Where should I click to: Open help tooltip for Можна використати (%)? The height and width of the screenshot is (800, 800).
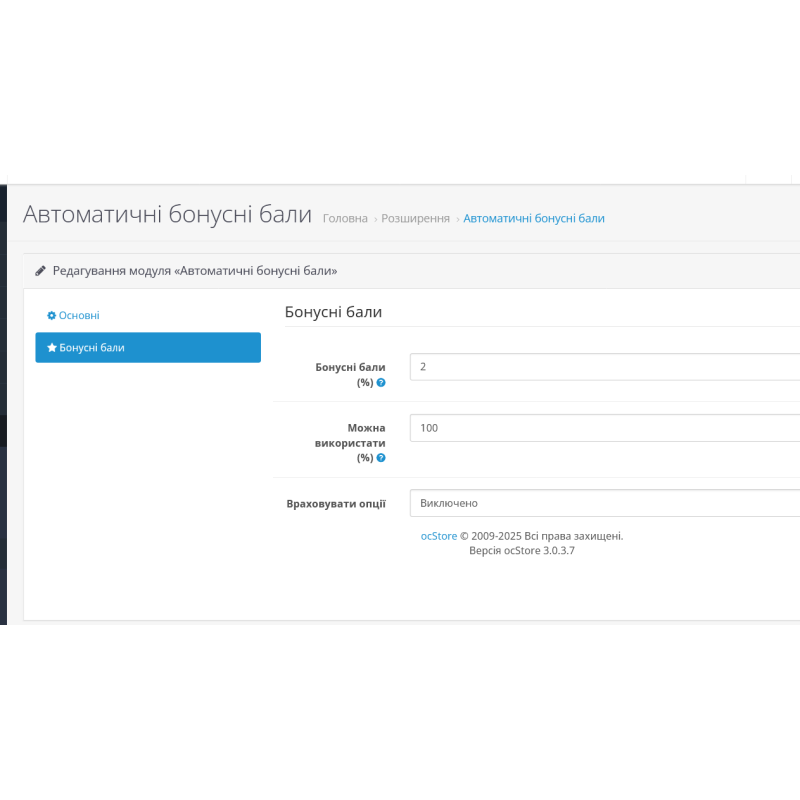381,457
